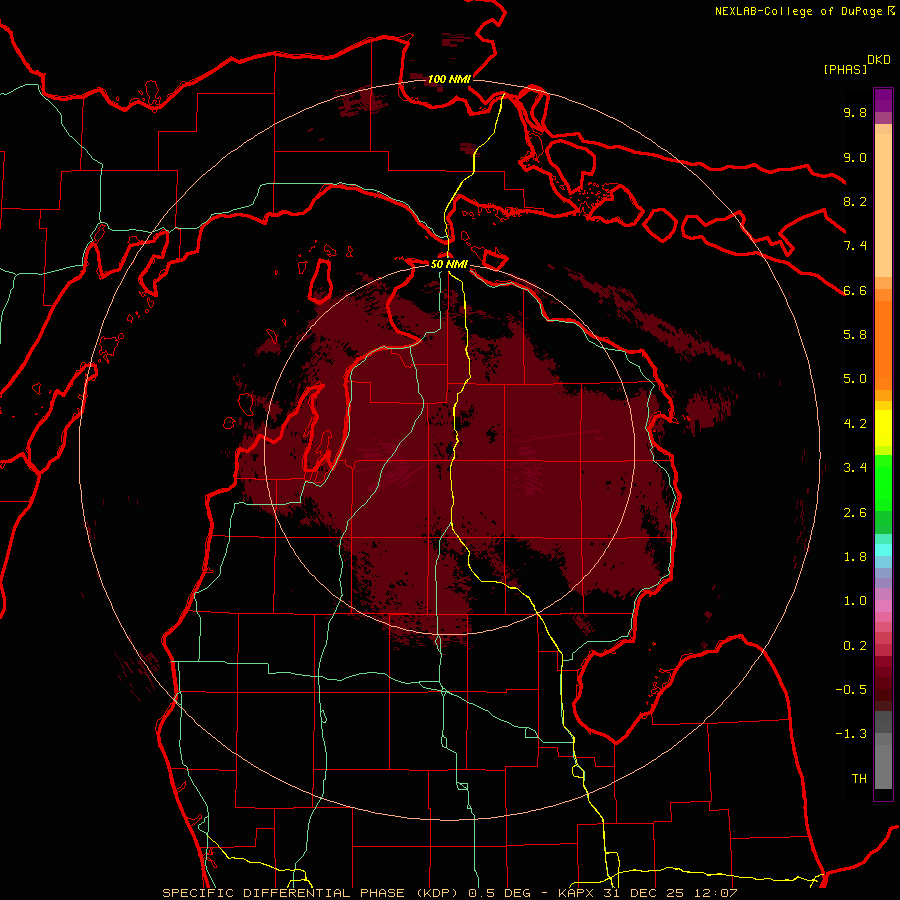Click the -0.5 legend value

point(851,690)
